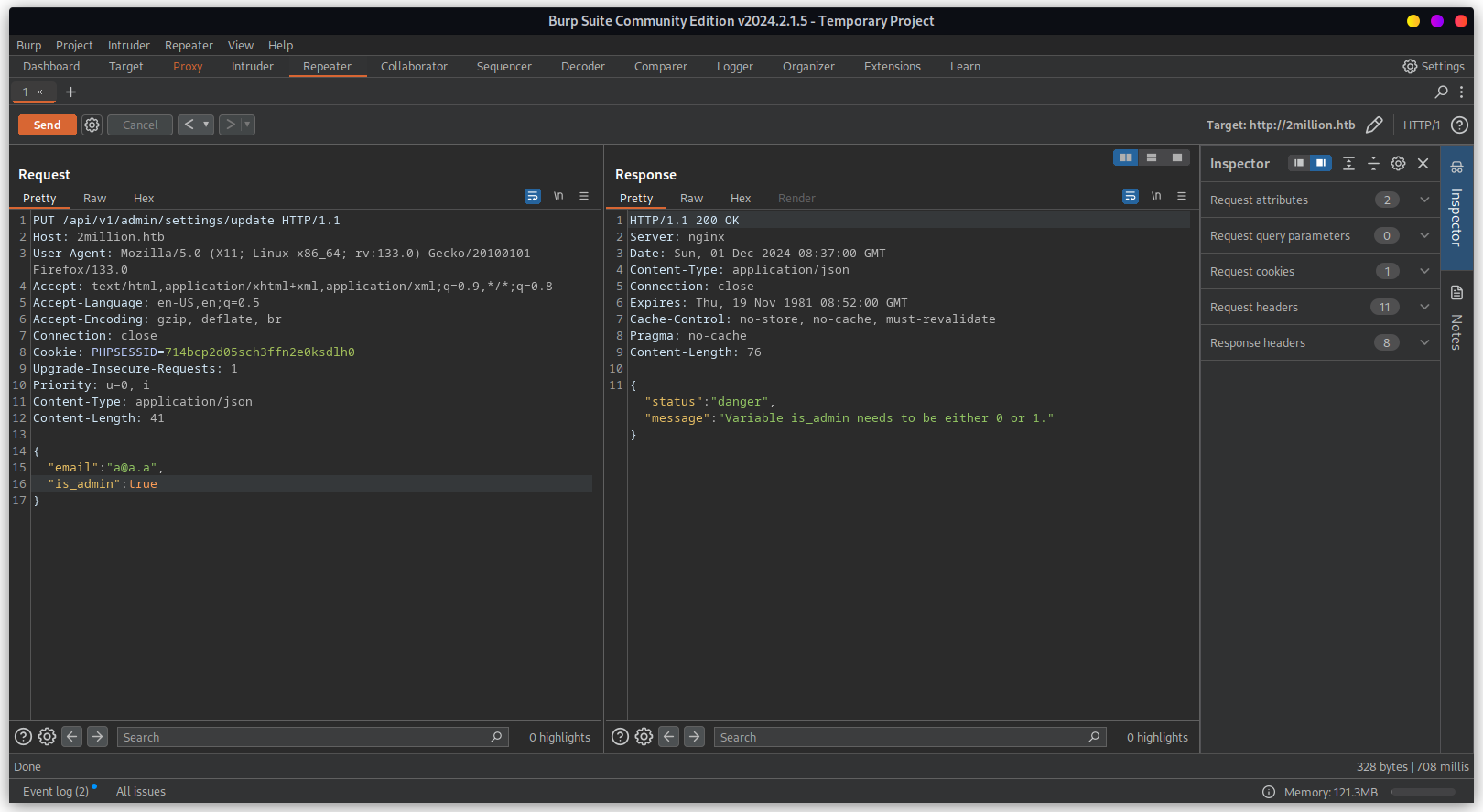Open Request editor hamburger menu
The height and width of the screenshot is (812, 1483).
pyautogui.click(x=584, y=196)
